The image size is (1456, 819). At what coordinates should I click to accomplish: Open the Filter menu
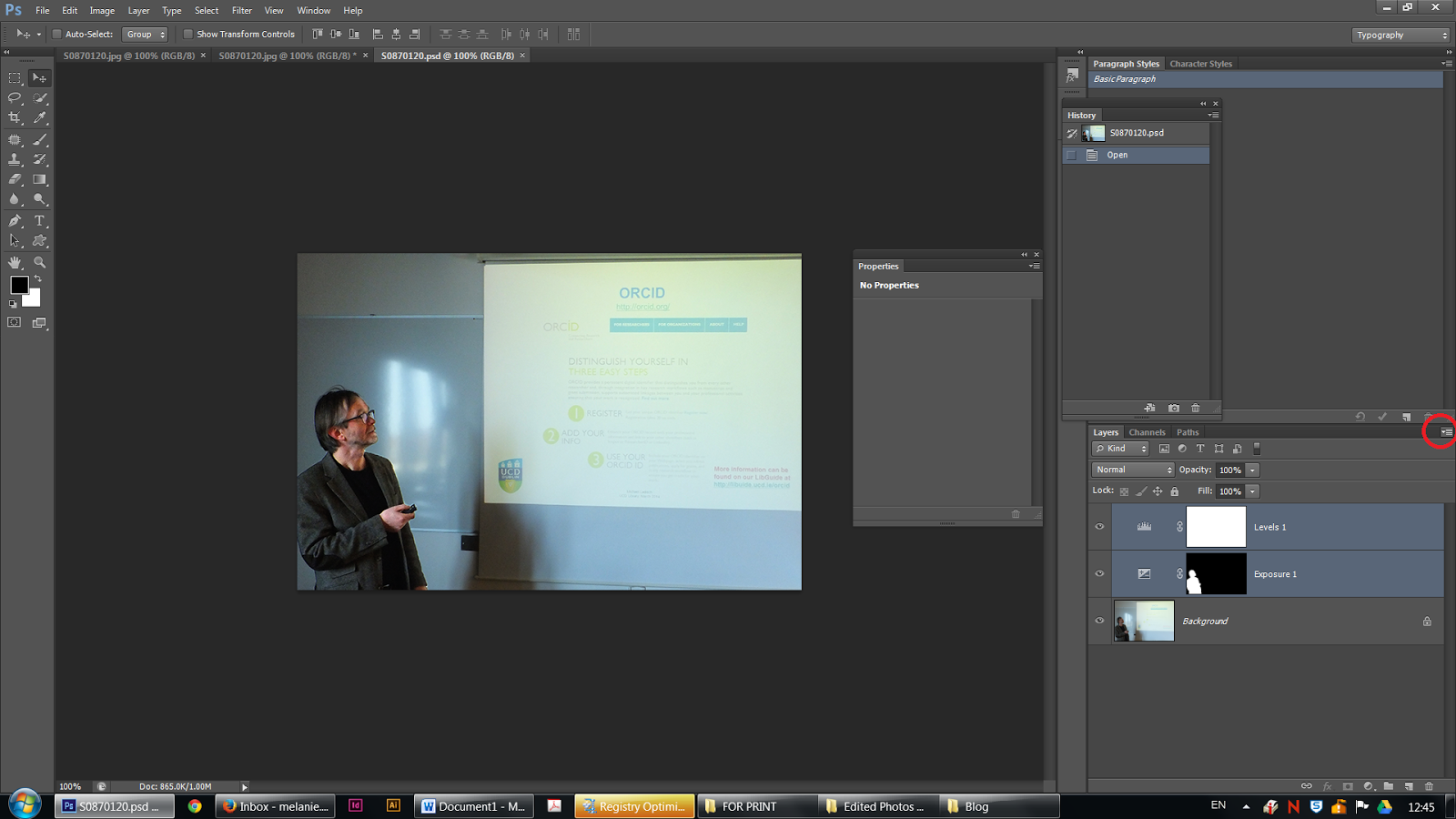coord(241,10)
